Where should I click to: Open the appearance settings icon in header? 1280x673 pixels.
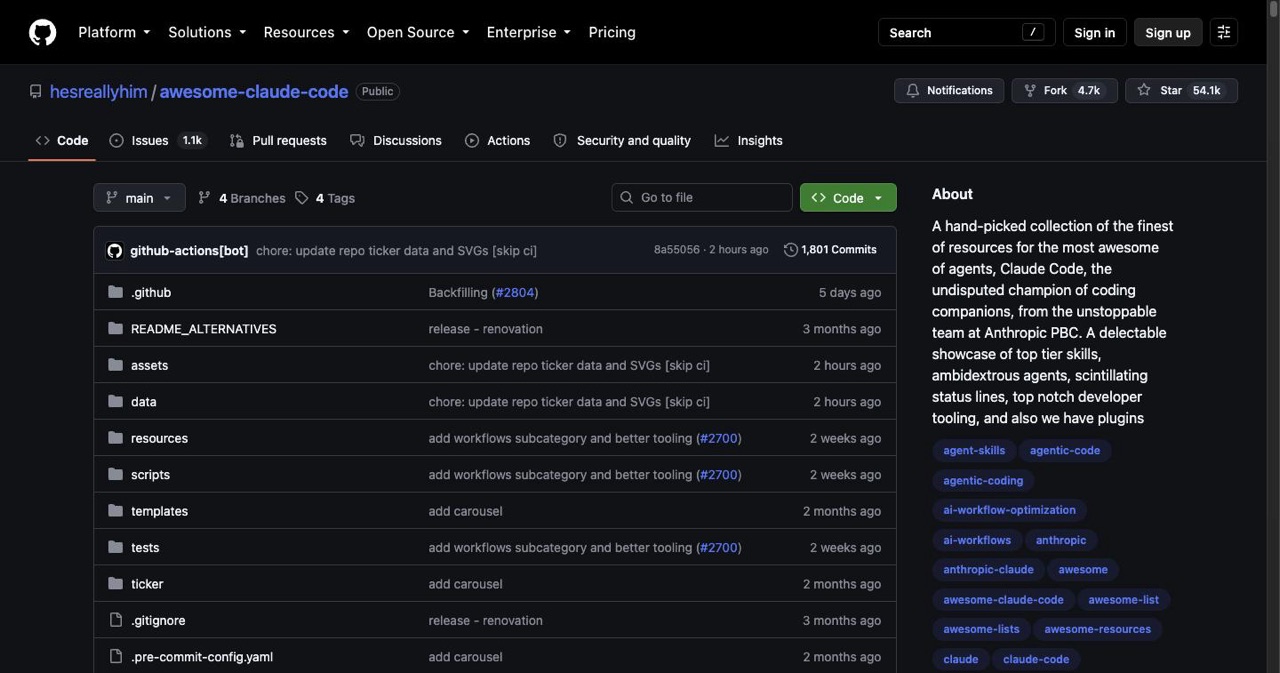1223,32
